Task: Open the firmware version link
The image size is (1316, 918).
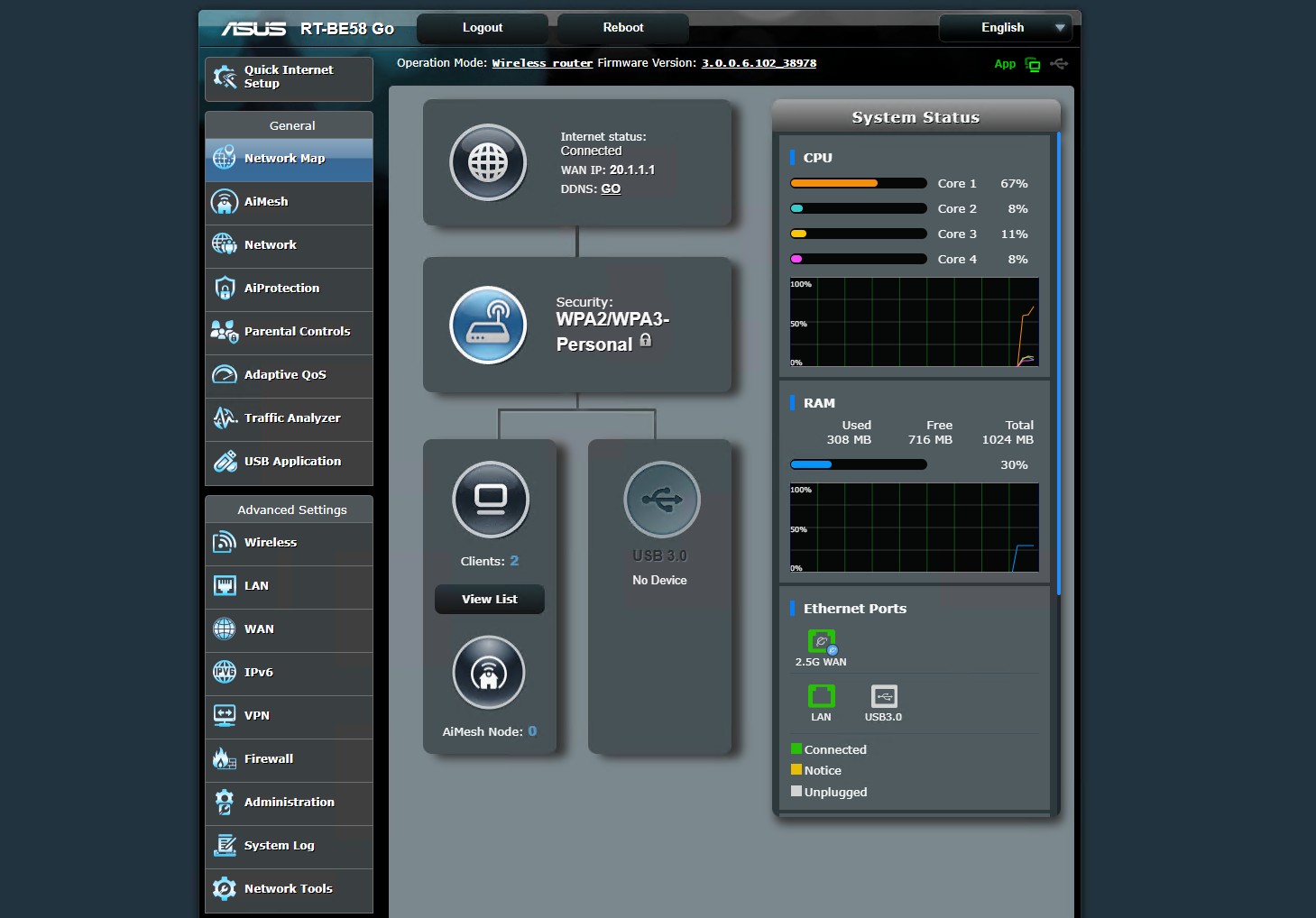Action: coord(759,63)
